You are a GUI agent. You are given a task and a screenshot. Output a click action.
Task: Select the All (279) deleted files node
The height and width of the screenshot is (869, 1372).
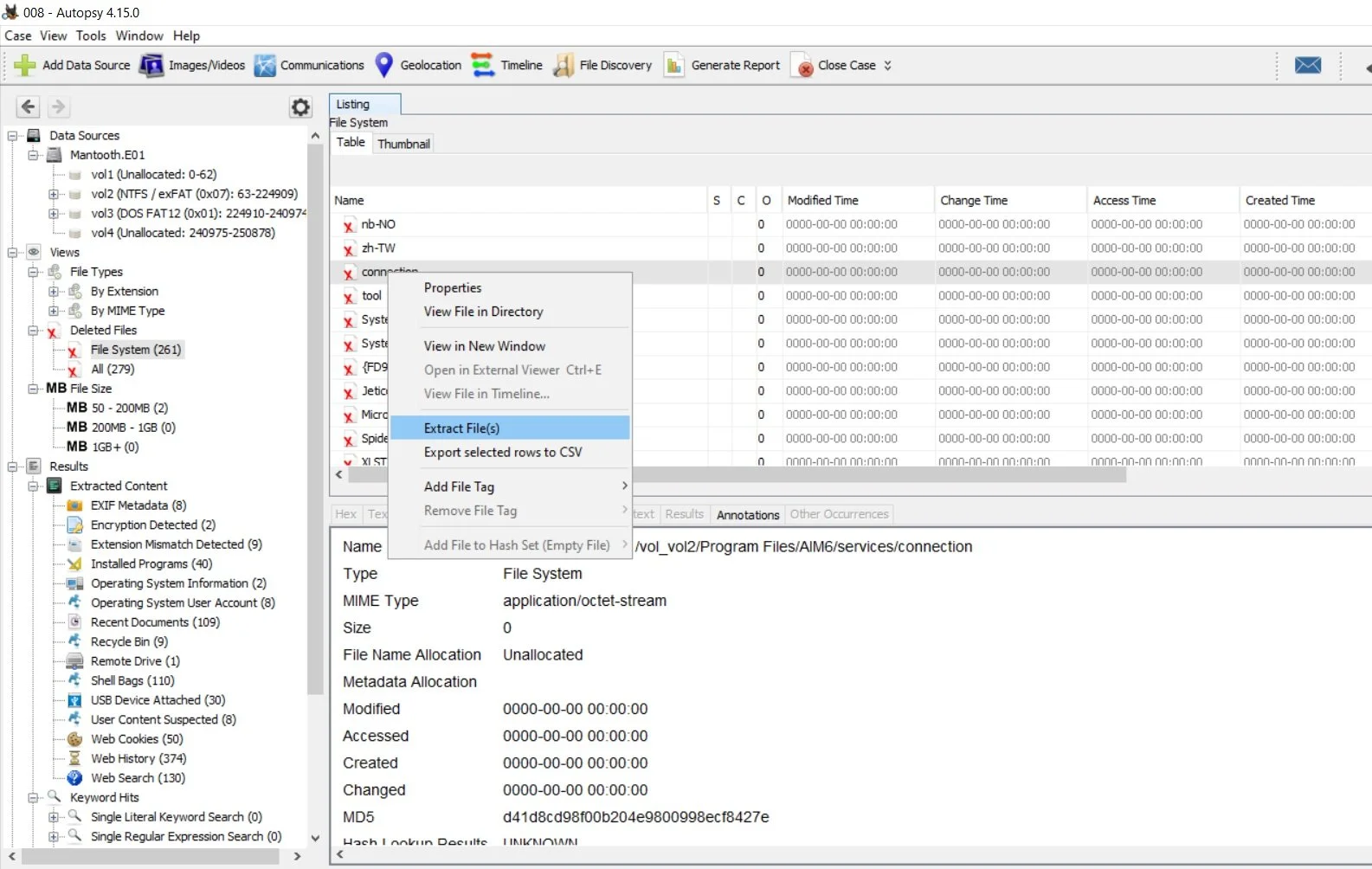pyautogui.click(x=113, y=370)
